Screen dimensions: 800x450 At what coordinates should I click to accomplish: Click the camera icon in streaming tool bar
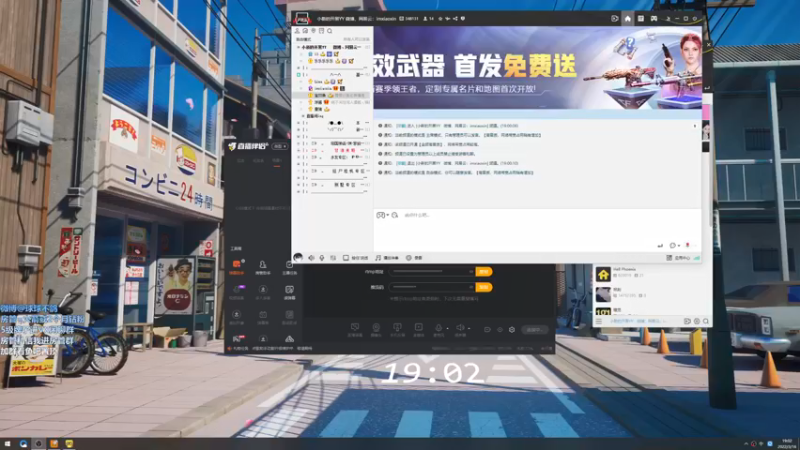click(x=376, y=328)
